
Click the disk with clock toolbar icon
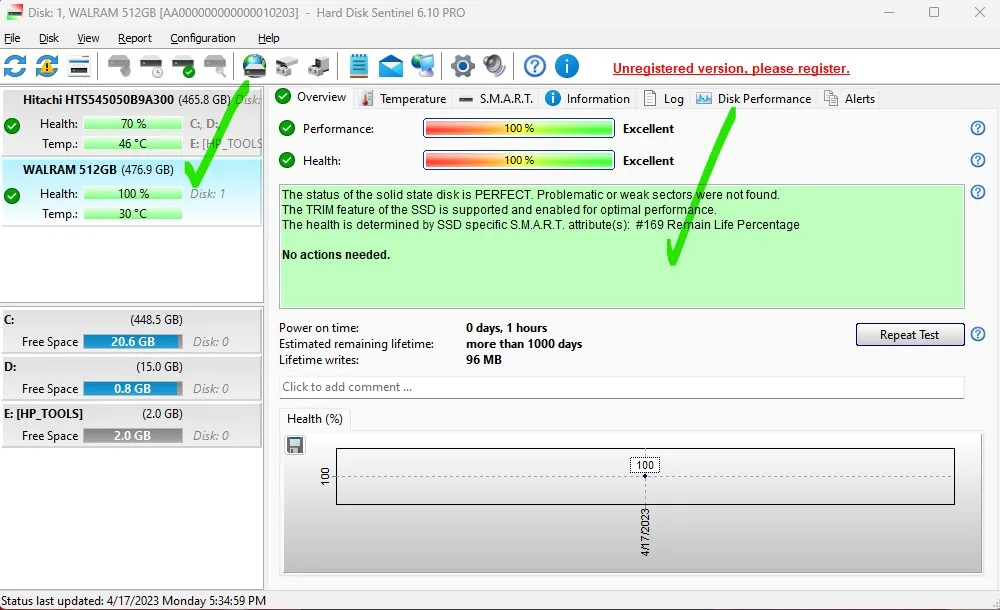tap(151, 66)
